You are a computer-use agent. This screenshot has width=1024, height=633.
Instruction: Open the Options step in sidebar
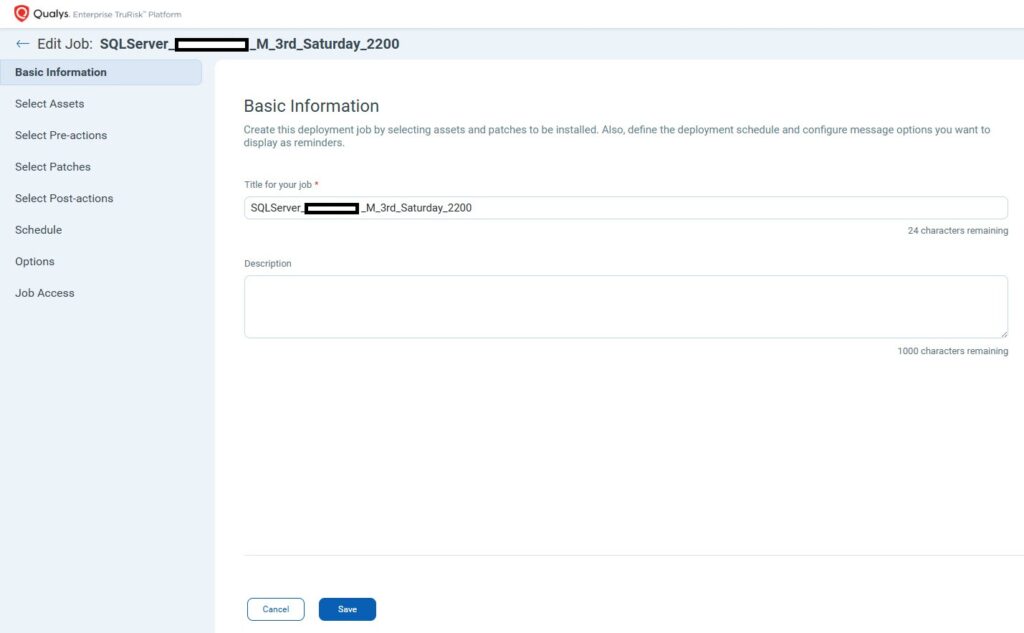[35, 261]
